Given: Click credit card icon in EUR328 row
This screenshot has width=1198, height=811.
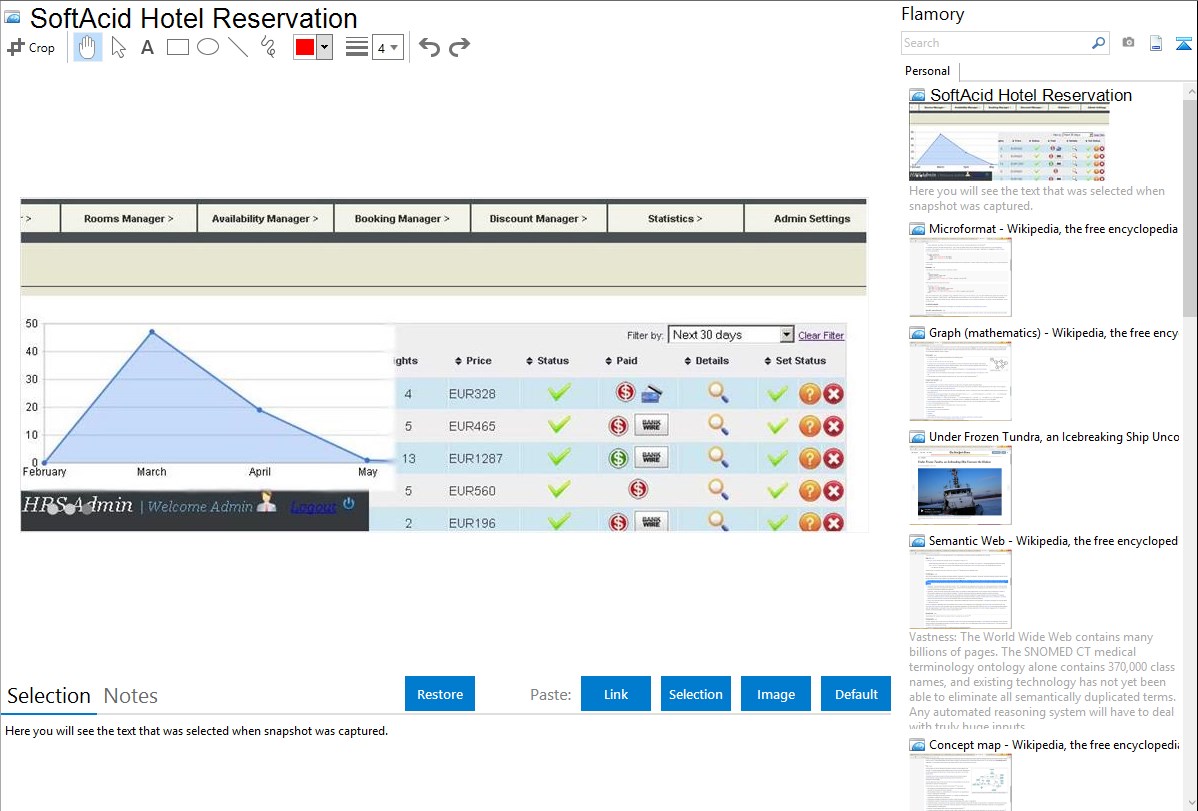Looking at the screenshot, I should click(x=652, y=394).
